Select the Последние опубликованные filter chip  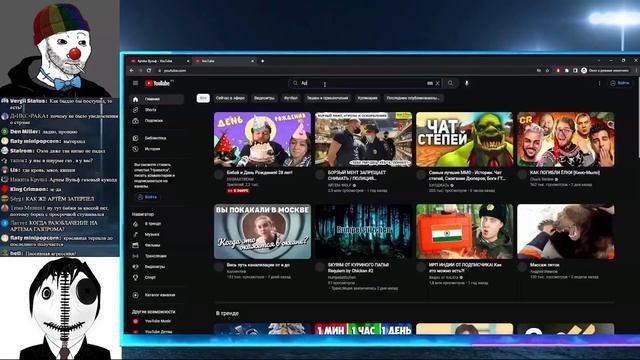click(x=413, y=98)
